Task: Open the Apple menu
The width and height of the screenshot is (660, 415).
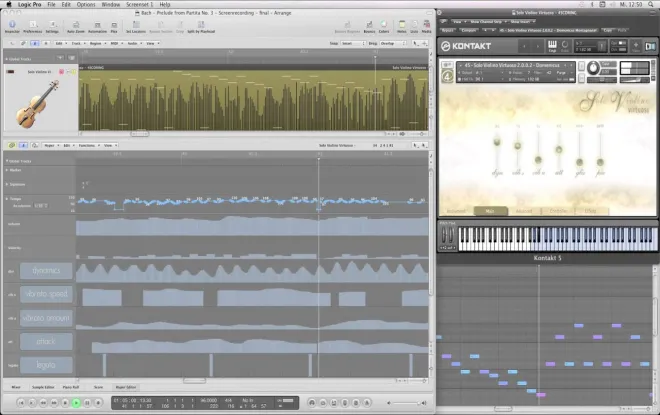Action: pos(8,5)
